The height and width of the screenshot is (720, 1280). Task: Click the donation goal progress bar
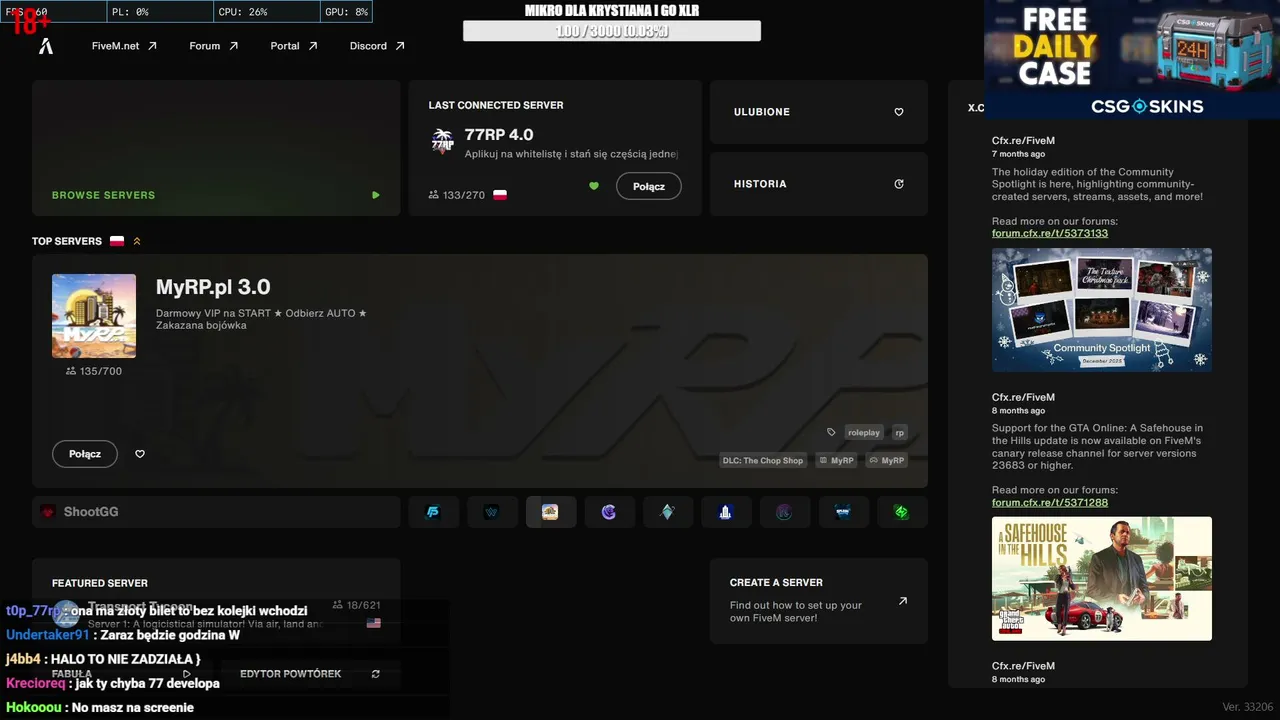click(612, 31)
